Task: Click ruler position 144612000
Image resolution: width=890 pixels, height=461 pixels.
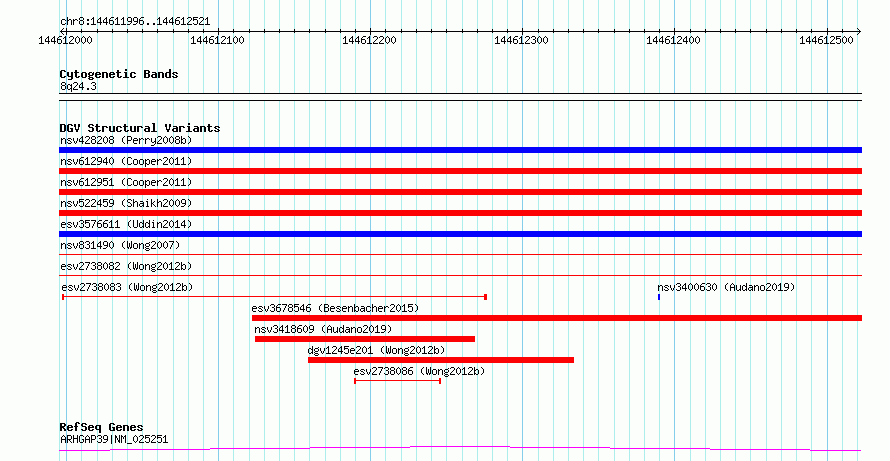Action: (x=65, y=40)
